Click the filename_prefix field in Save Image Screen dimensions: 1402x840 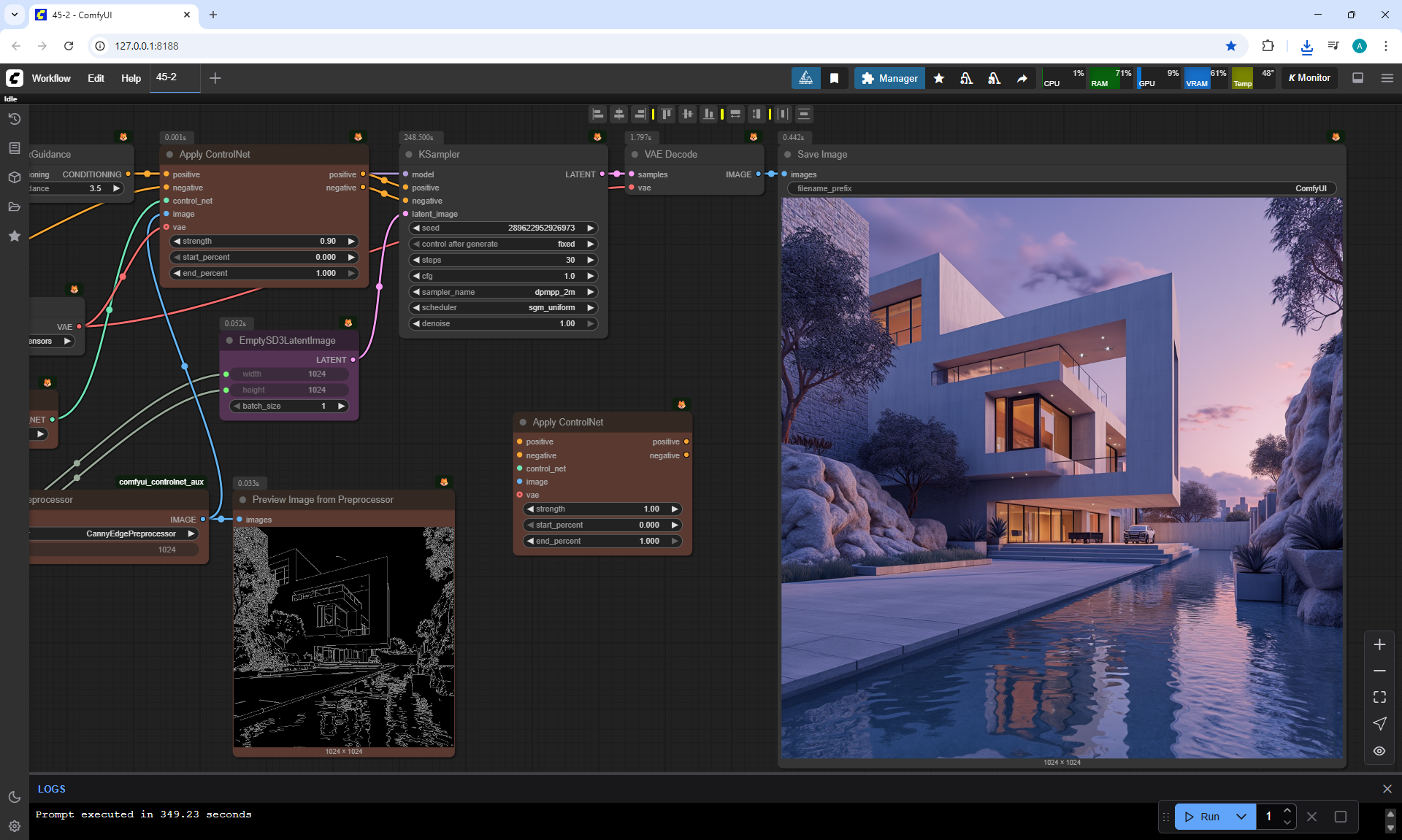[x=1061, y=188]
